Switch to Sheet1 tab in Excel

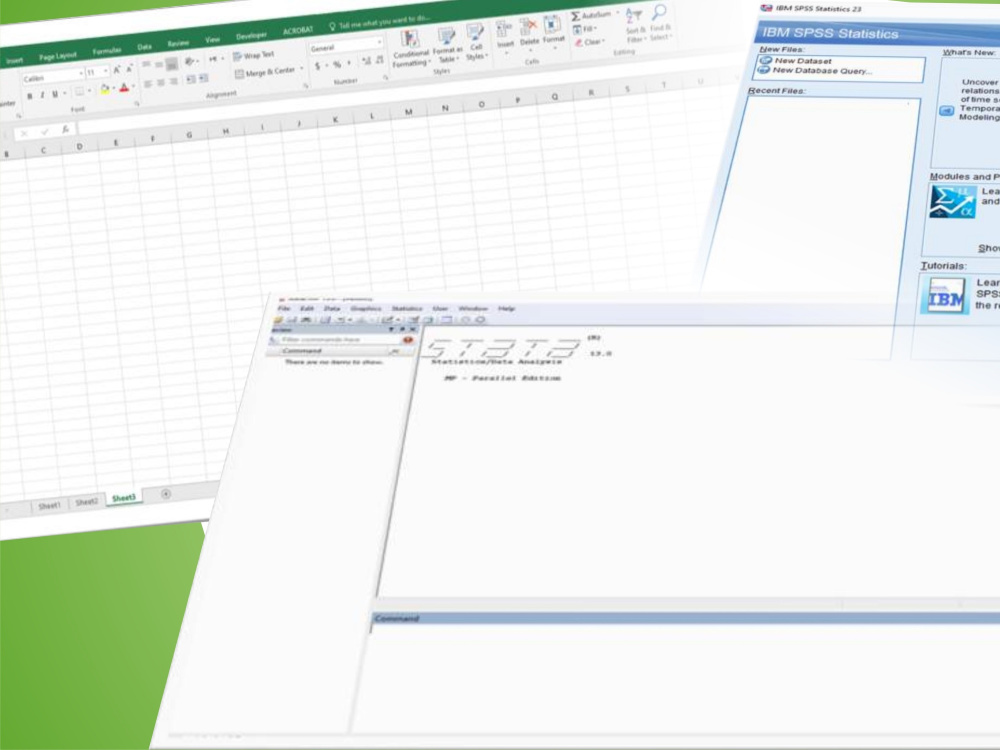coord(49,505)
